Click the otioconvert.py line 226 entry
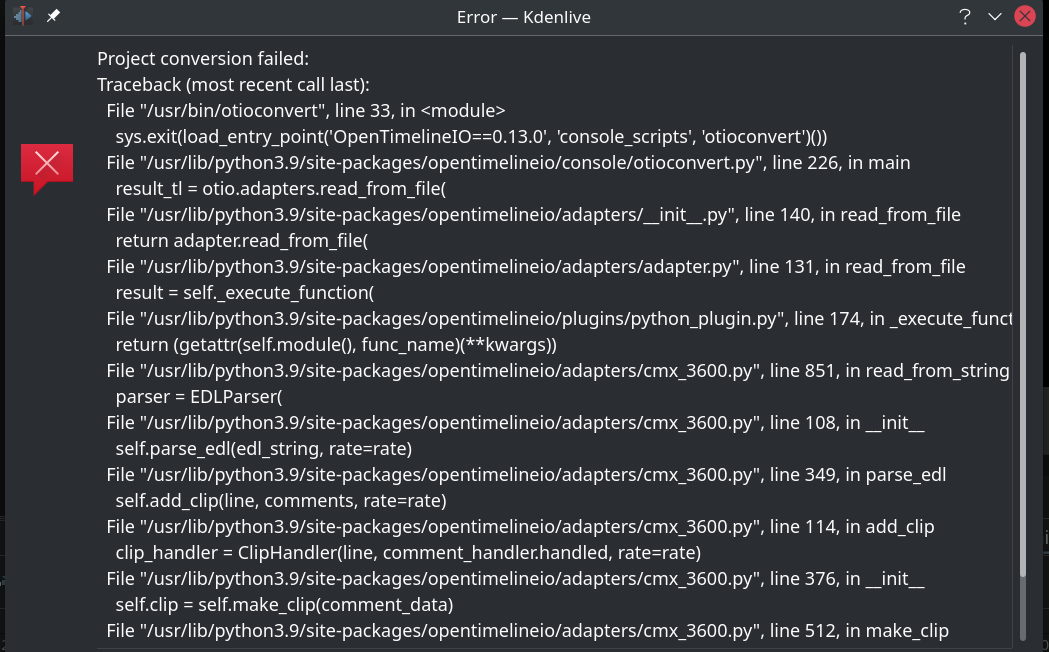 point(508,163)
